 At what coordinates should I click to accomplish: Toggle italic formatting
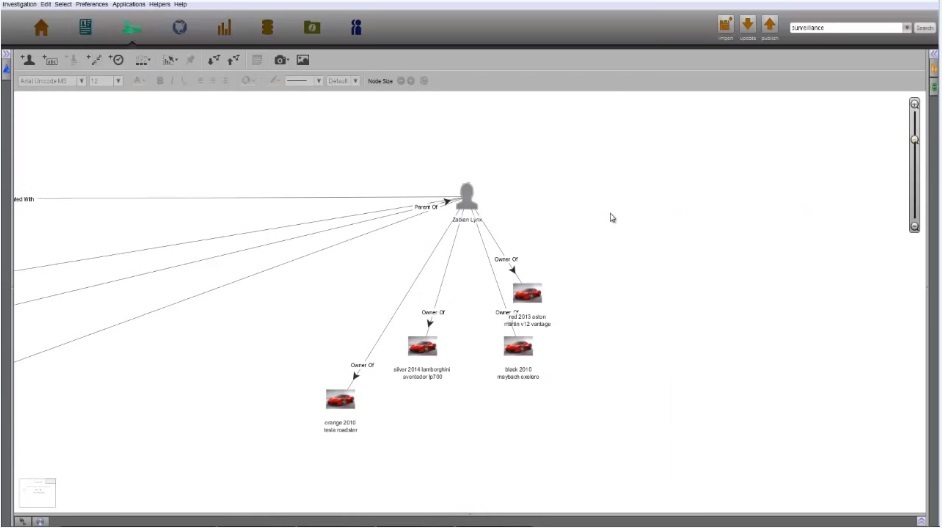point(172,80)
